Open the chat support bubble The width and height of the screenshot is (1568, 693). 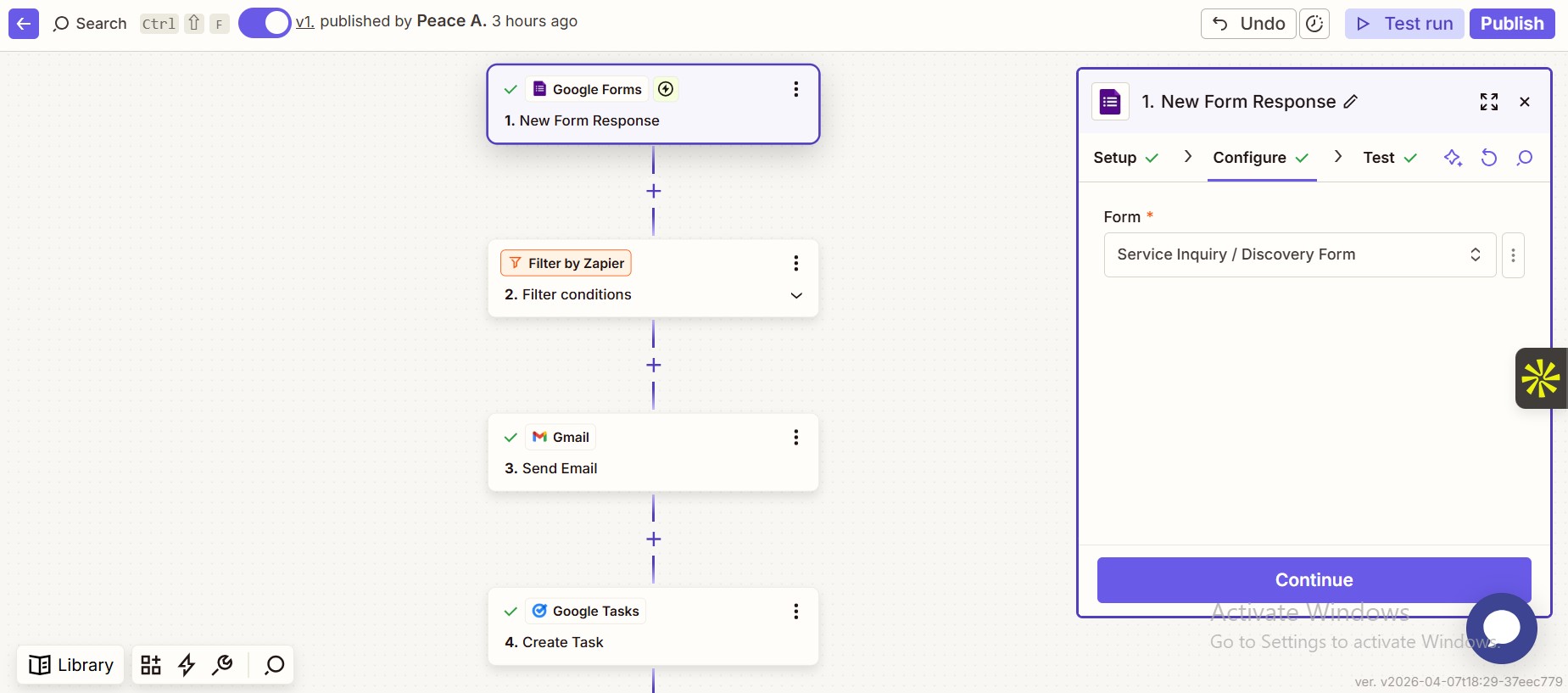point(1502,629)
